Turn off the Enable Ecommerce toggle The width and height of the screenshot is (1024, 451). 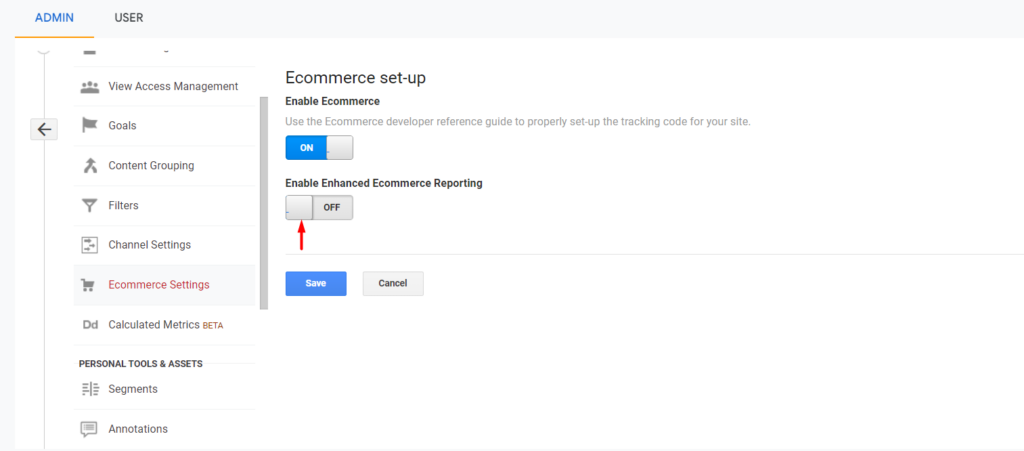pos(319,148)
